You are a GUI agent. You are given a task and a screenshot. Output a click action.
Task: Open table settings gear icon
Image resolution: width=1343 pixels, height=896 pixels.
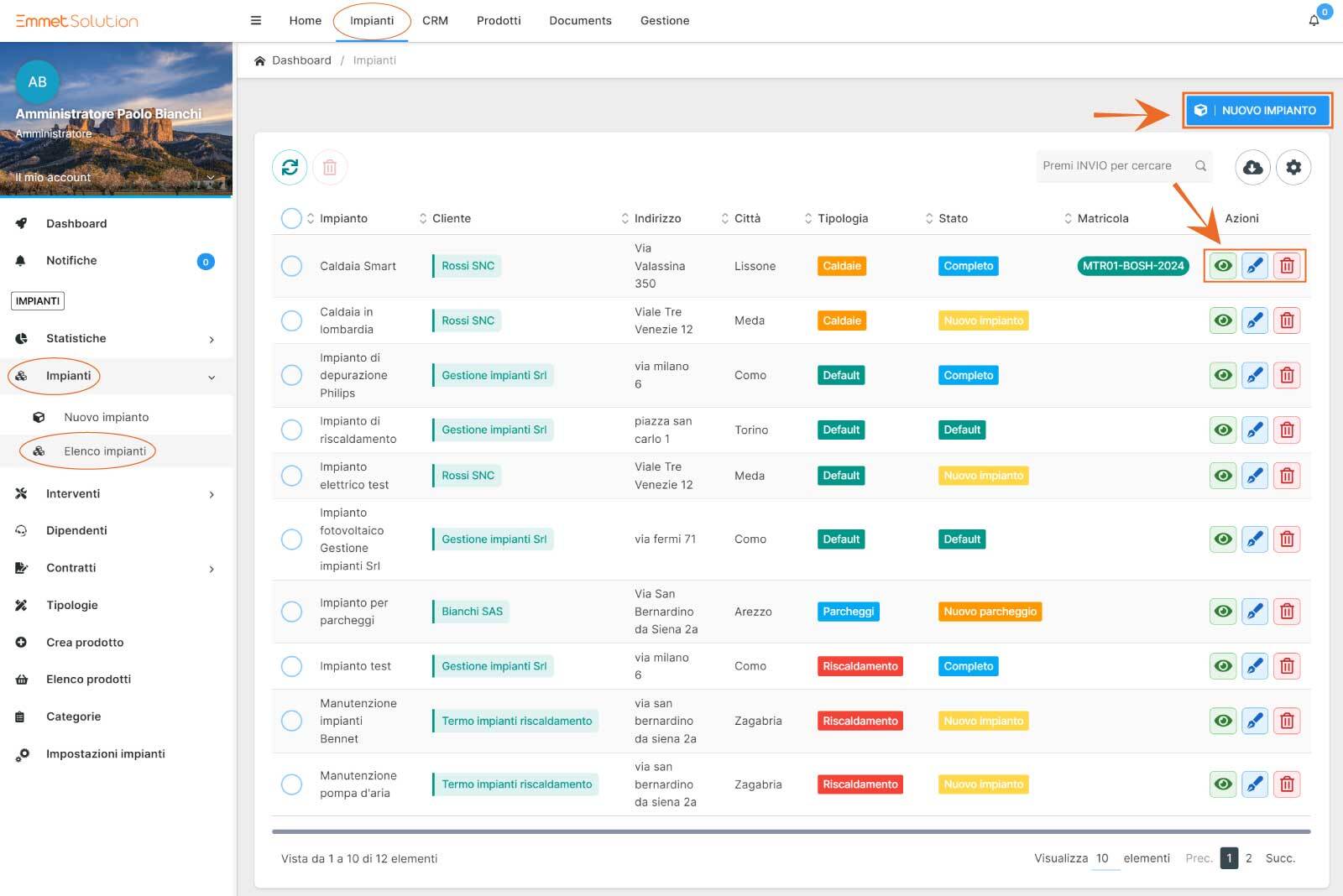pos(1293,167)
